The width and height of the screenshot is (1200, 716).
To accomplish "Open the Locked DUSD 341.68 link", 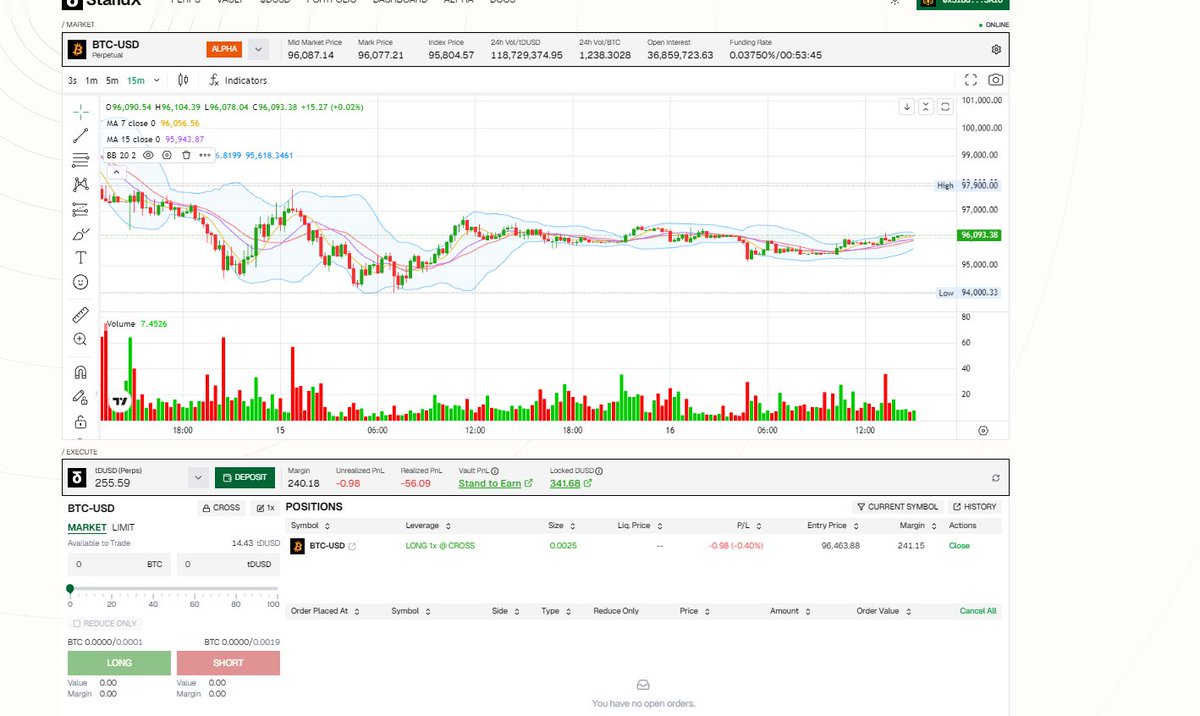I will coord(571,484).
